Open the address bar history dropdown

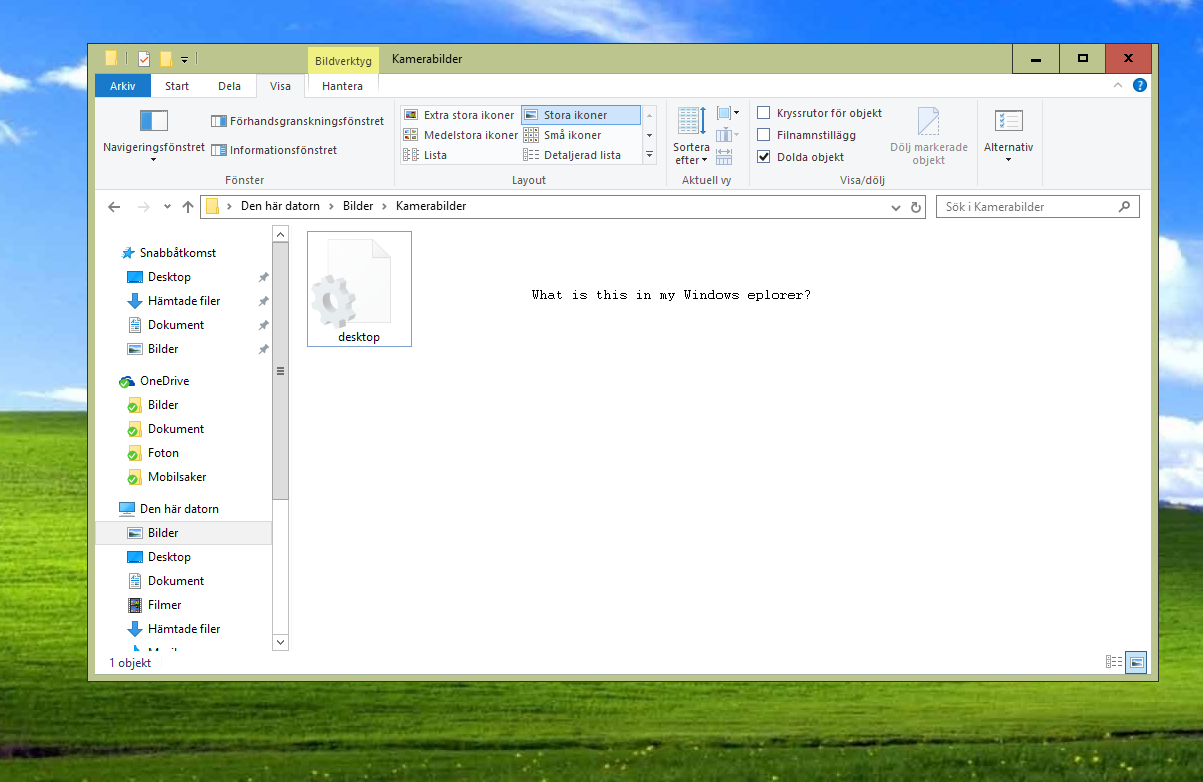(896, 207)
